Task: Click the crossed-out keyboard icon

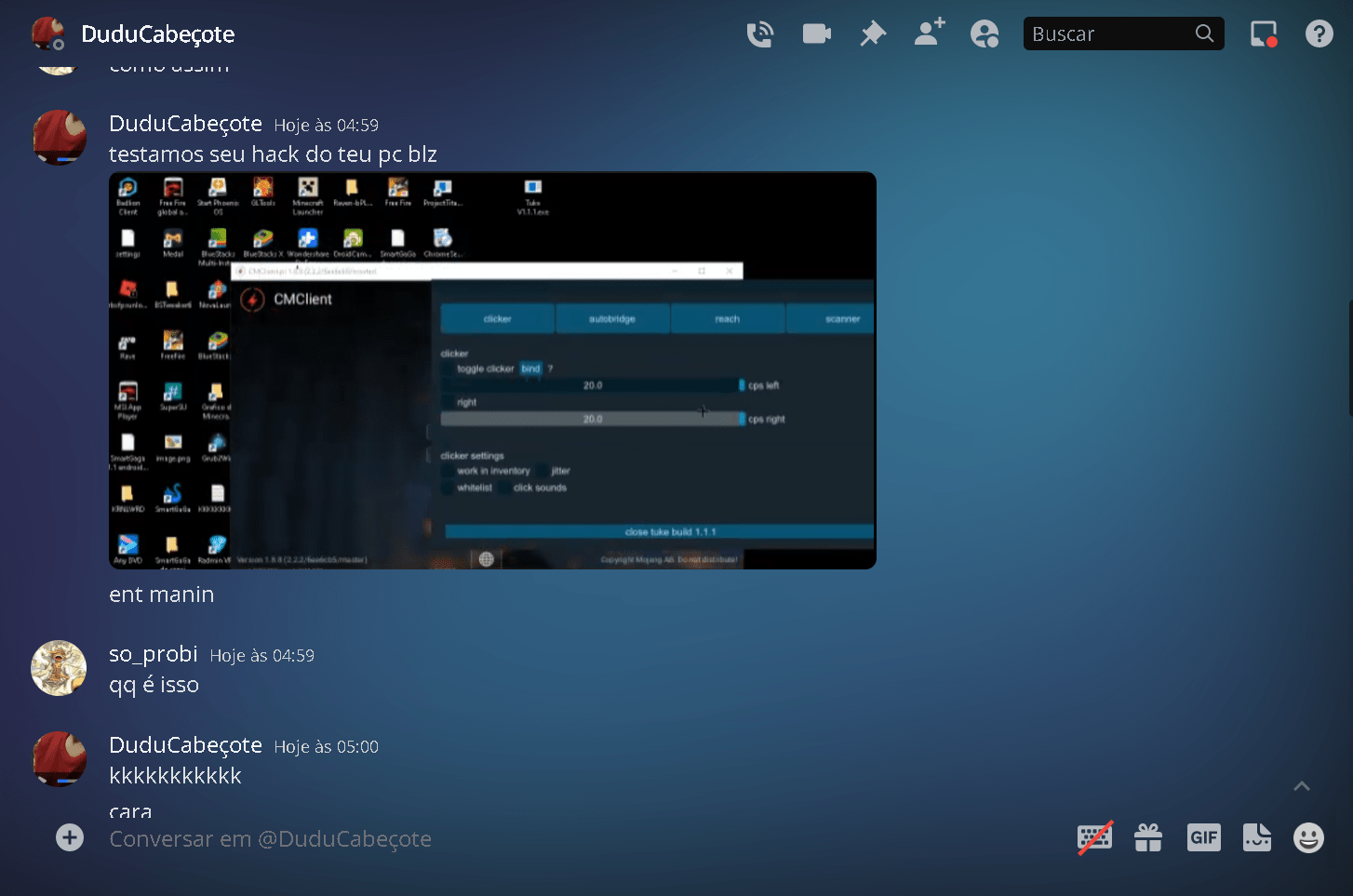Action: (x=1095, y=837)
